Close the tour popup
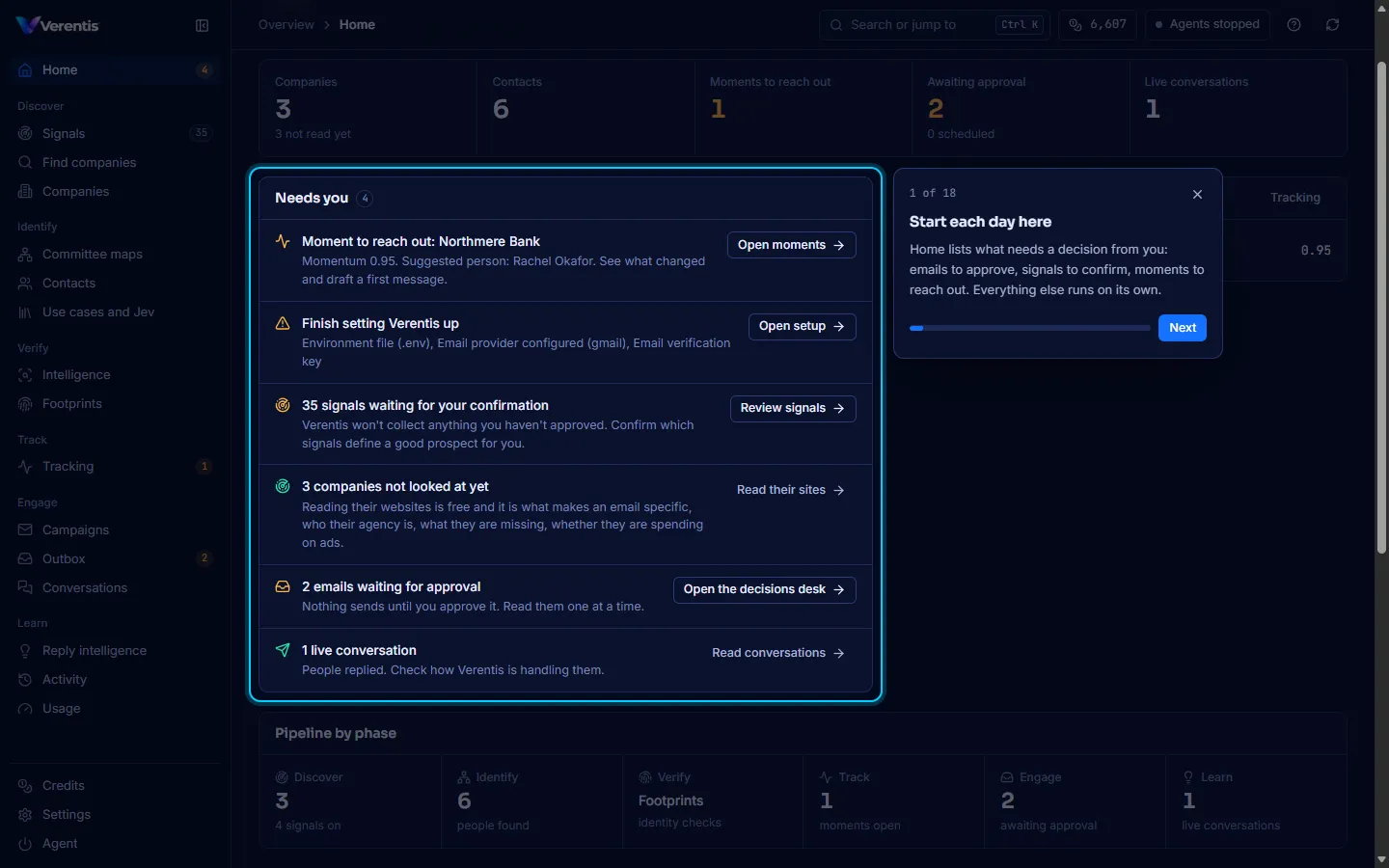1389x868 pixels. click(1197, 194)
